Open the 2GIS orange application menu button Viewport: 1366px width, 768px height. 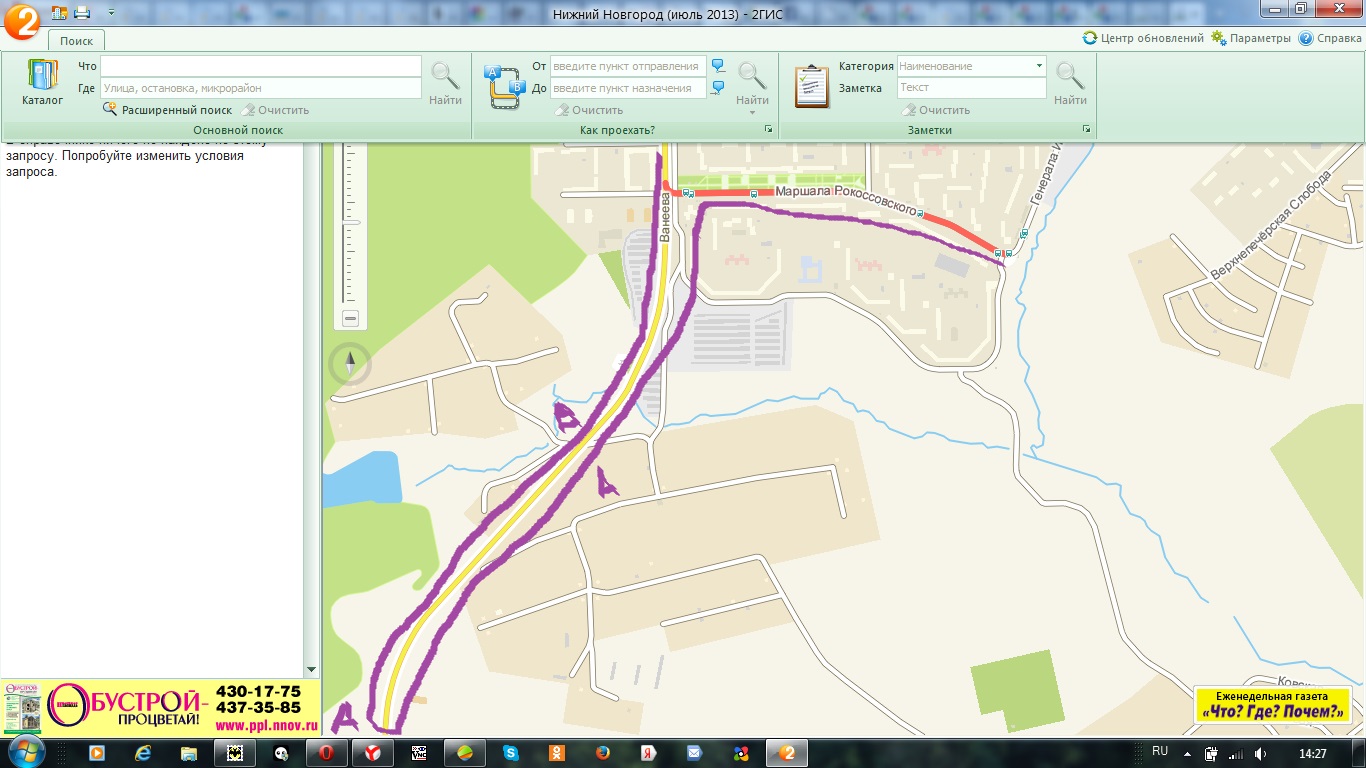pos(22,20)
